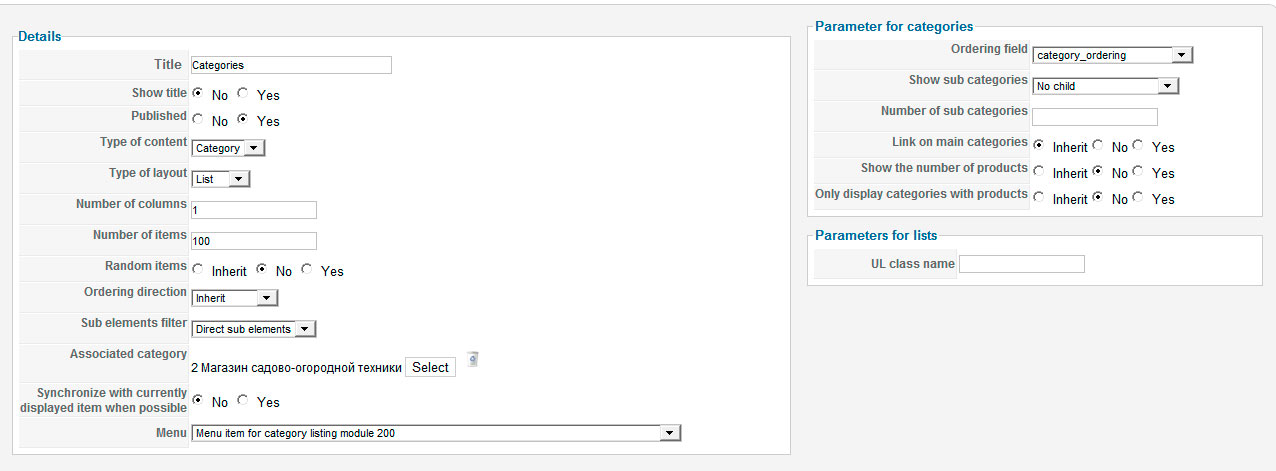Focus the Number of items field

(x=254, y=241)
